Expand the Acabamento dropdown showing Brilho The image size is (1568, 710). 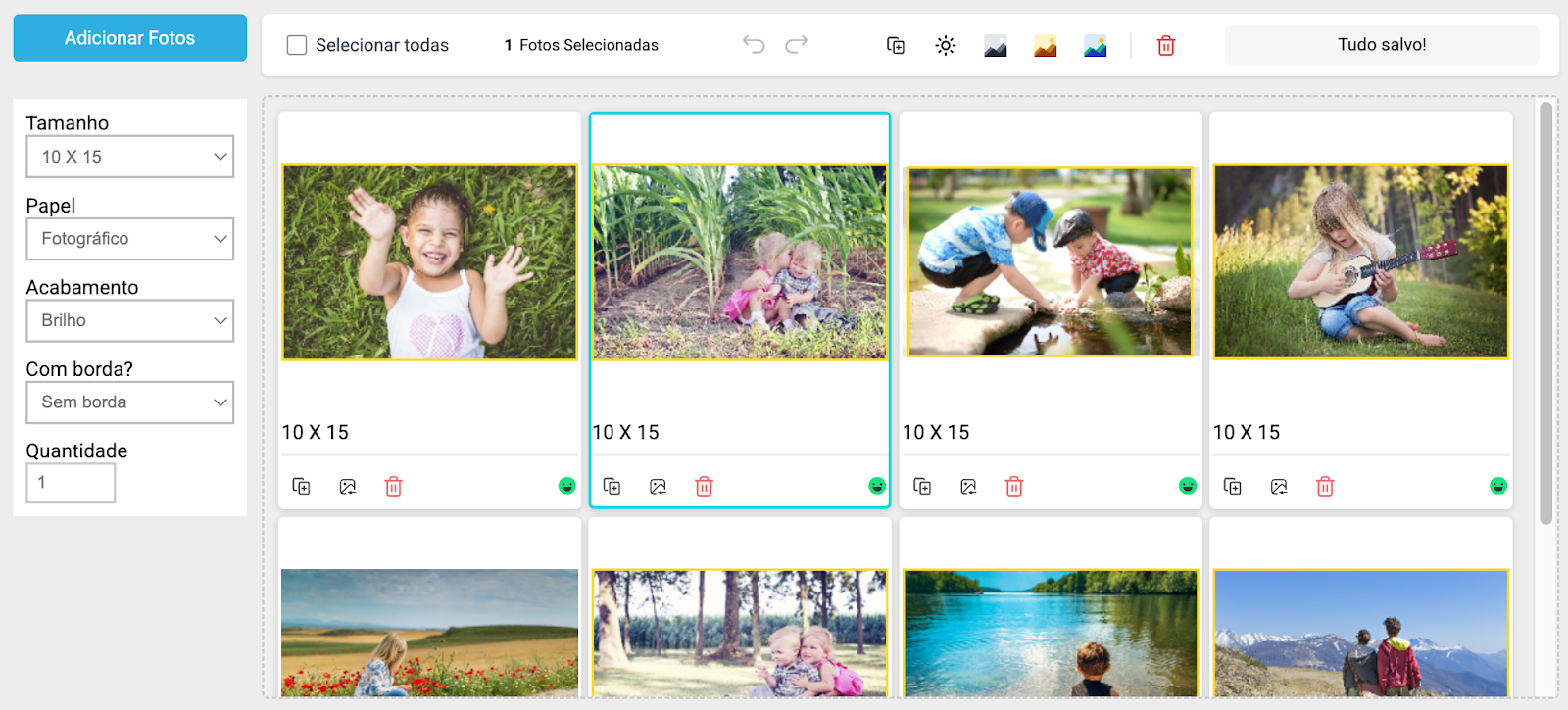click(130, 320)
